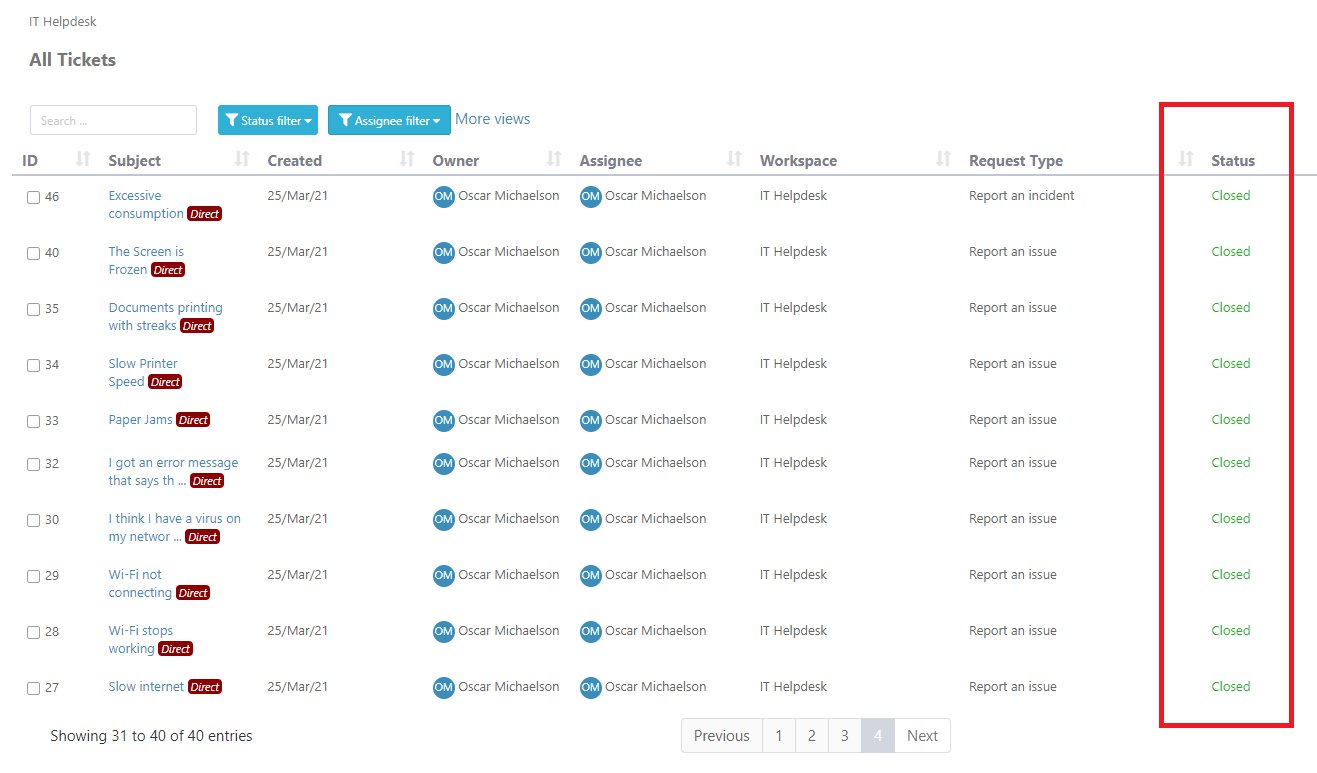The height and width of the screenshot is (773, 1317).
Task: Click the filter funnel icon on Status filter
Action: (233, 120)
